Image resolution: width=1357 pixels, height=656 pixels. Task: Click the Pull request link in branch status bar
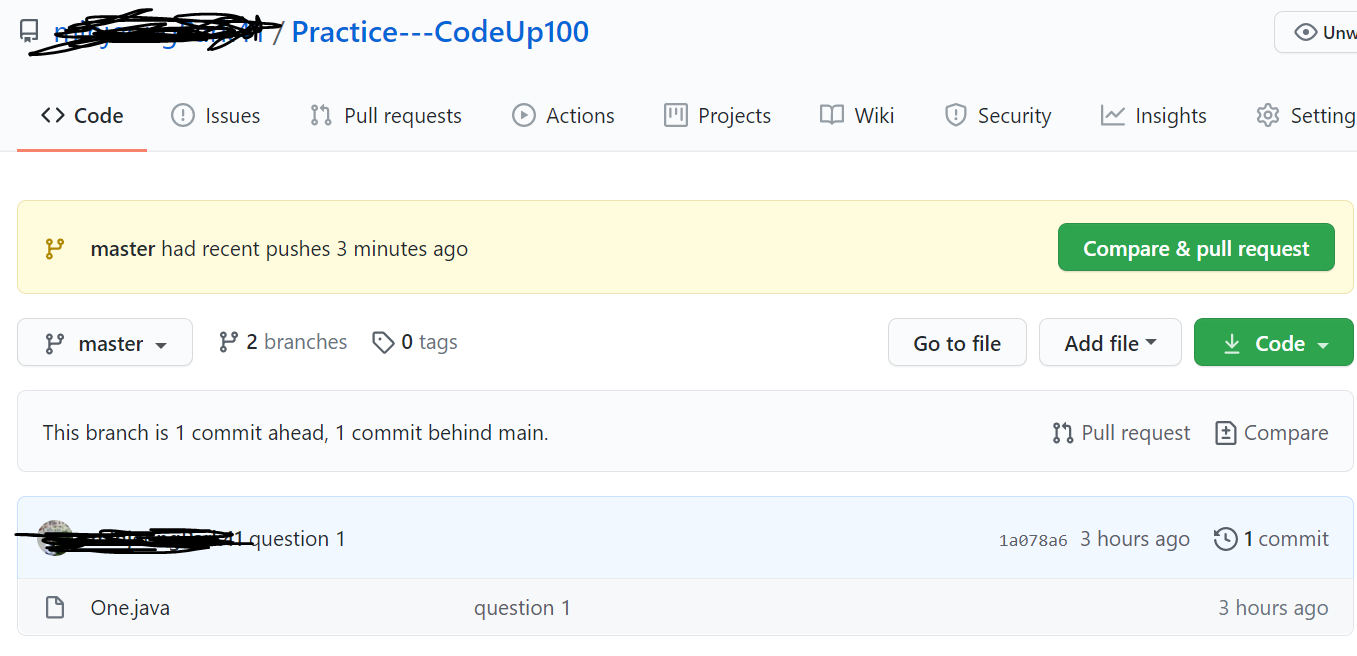[1121, 433]
